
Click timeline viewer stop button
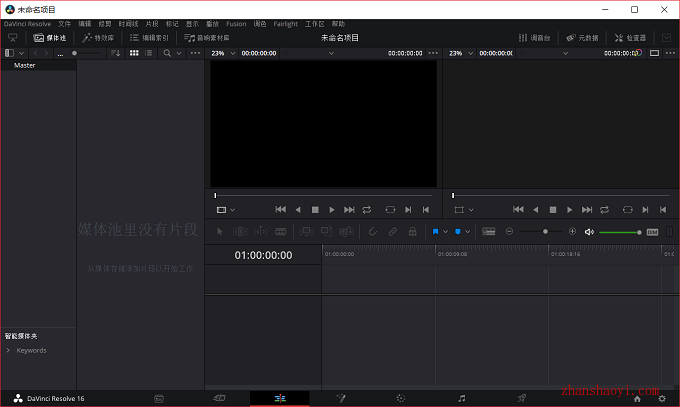pos(553,210)
